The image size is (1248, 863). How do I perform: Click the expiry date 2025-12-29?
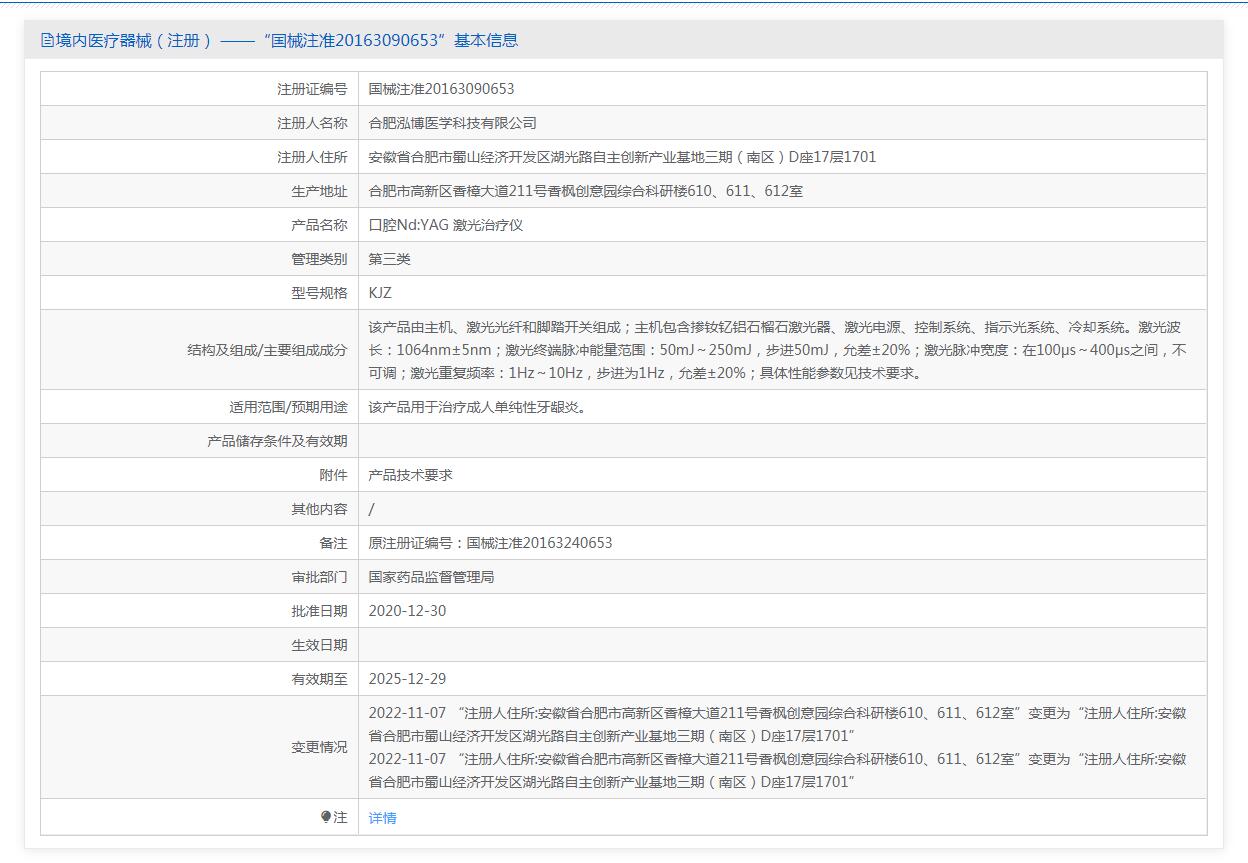(407, 679)
